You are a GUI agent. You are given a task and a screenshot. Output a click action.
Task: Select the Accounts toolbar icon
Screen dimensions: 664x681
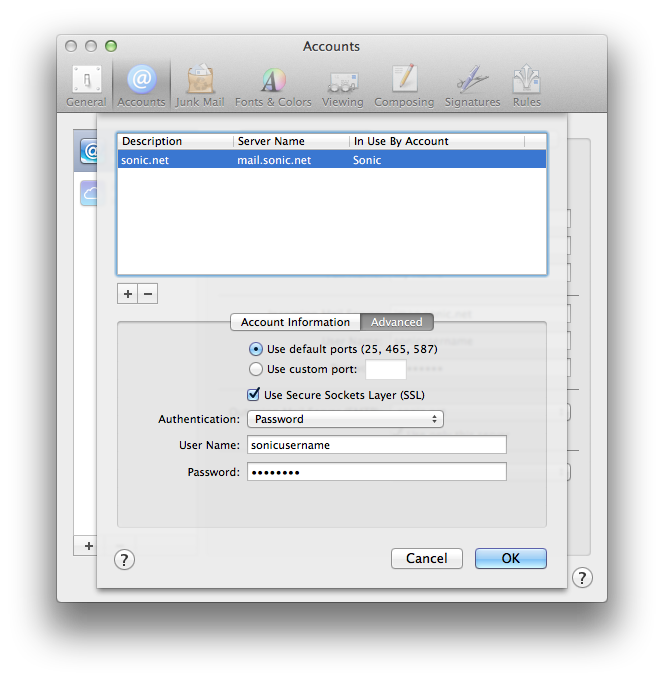(142, 86)
